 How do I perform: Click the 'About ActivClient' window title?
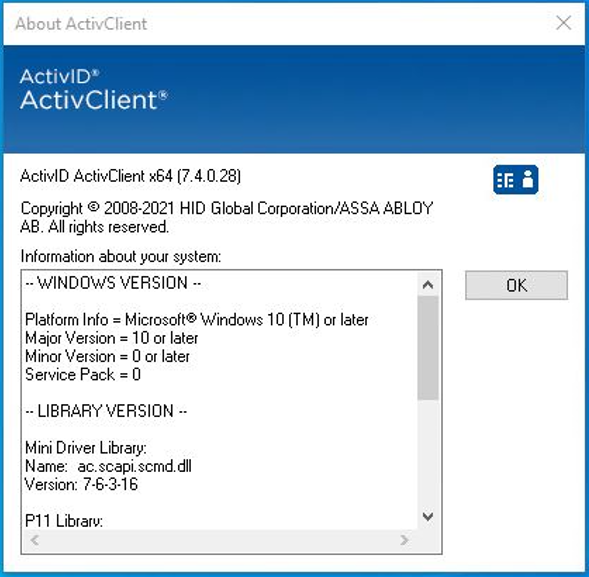coord(81,24)
